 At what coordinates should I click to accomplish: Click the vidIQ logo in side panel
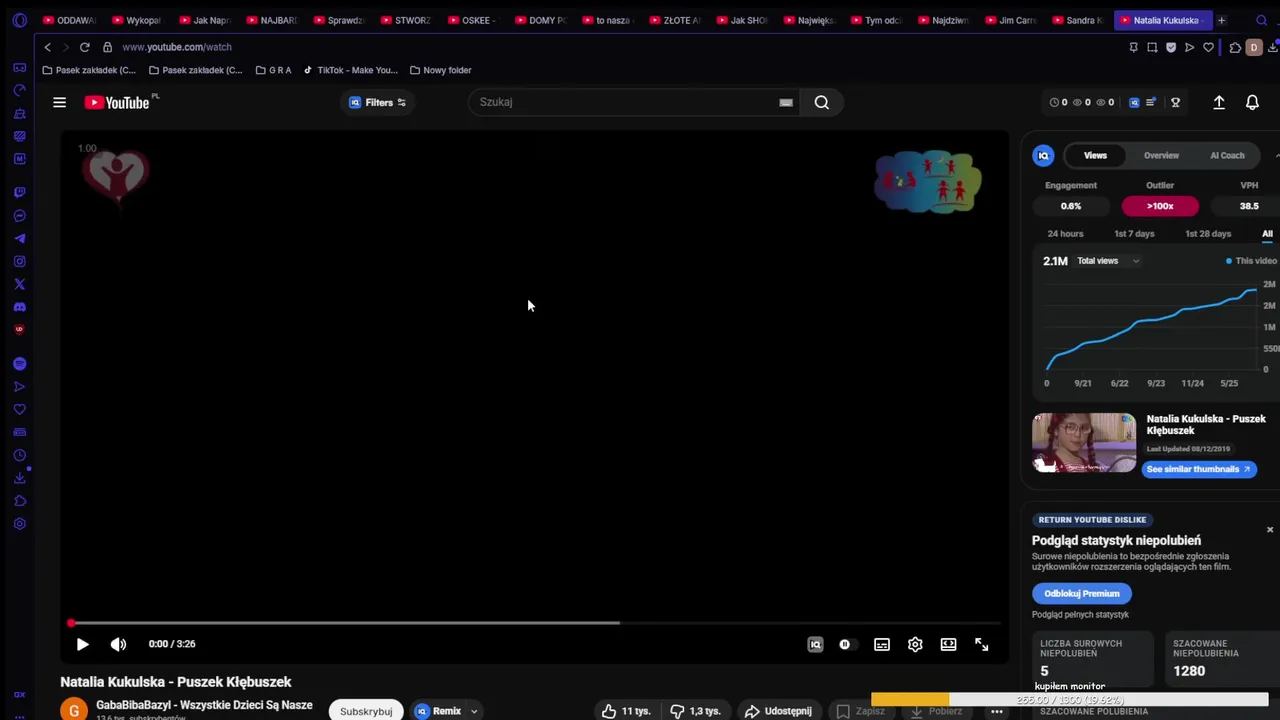click(x=1043, y=155)
